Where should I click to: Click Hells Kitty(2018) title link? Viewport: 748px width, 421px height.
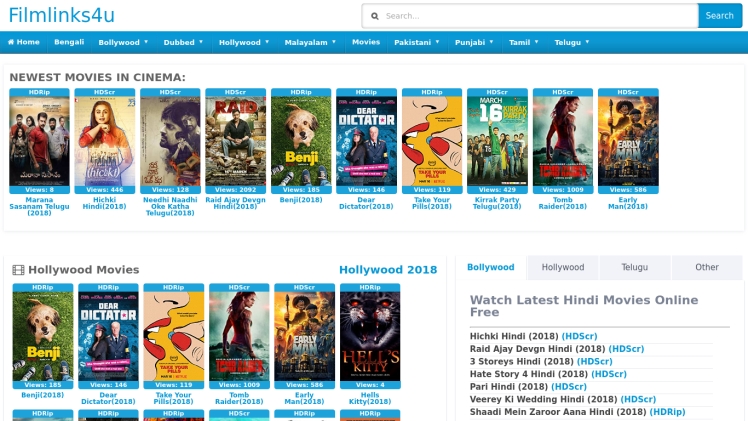coord(370,398)
